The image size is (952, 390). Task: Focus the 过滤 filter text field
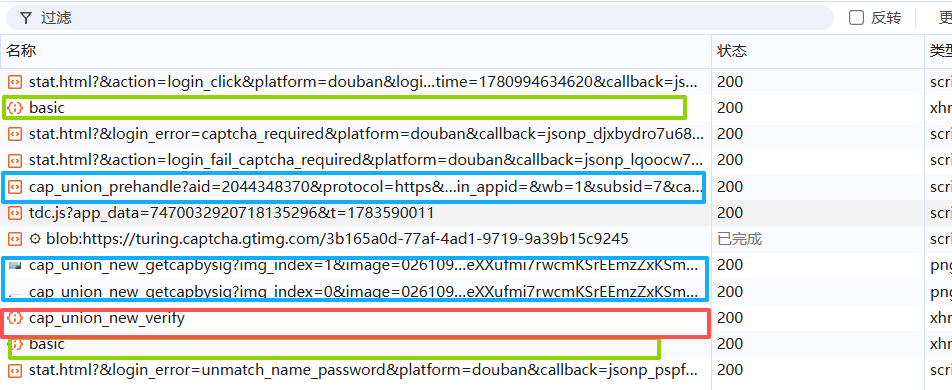(x=420, y=18)
